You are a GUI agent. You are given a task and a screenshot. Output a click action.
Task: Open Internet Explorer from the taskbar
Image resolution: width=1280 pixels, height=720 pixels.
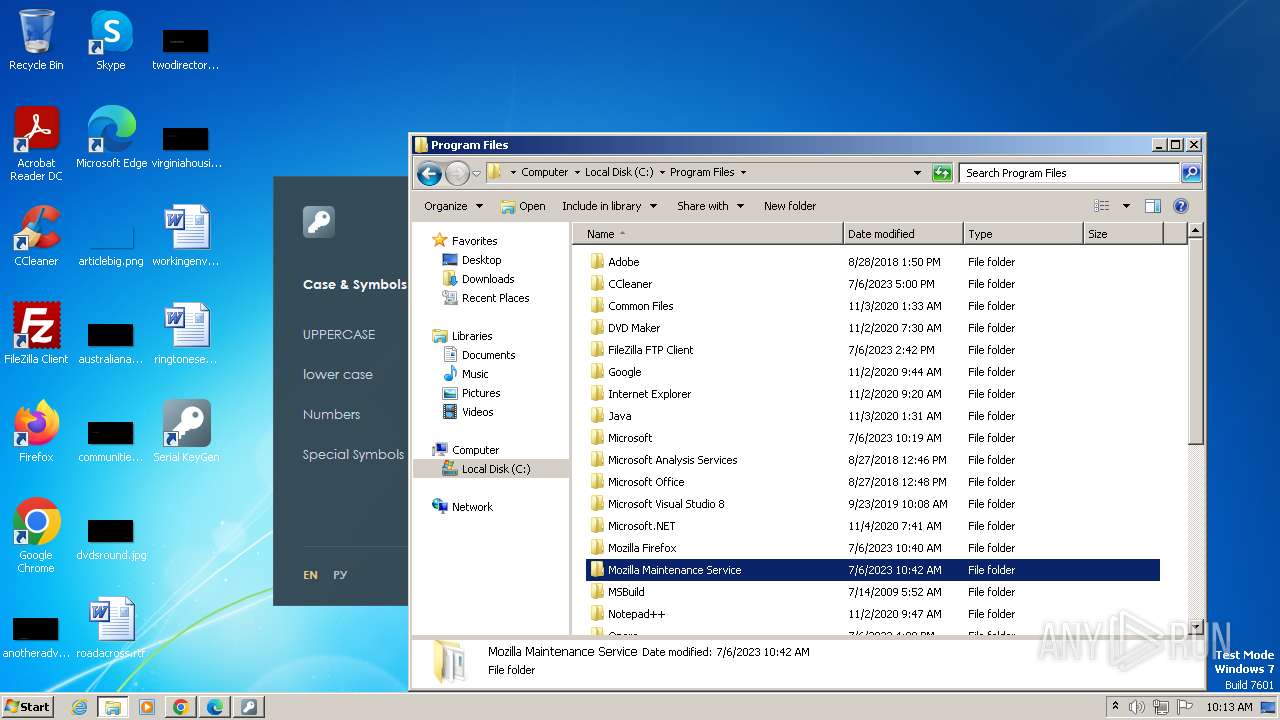pos(79,707)
